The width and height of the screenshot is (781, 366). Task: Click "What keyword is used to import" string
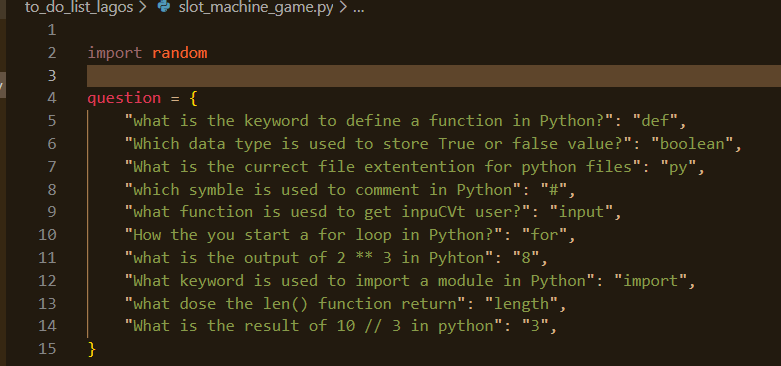click(360, 281)
